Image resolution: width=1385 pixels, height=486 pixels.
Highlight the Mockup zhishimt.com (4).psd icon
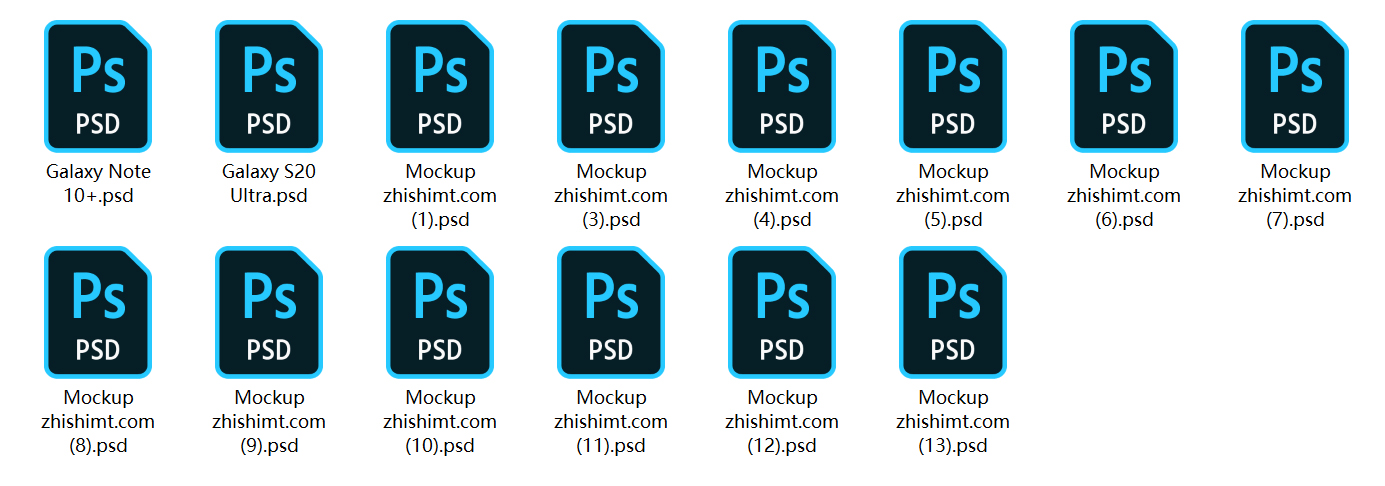click(782, 86)
